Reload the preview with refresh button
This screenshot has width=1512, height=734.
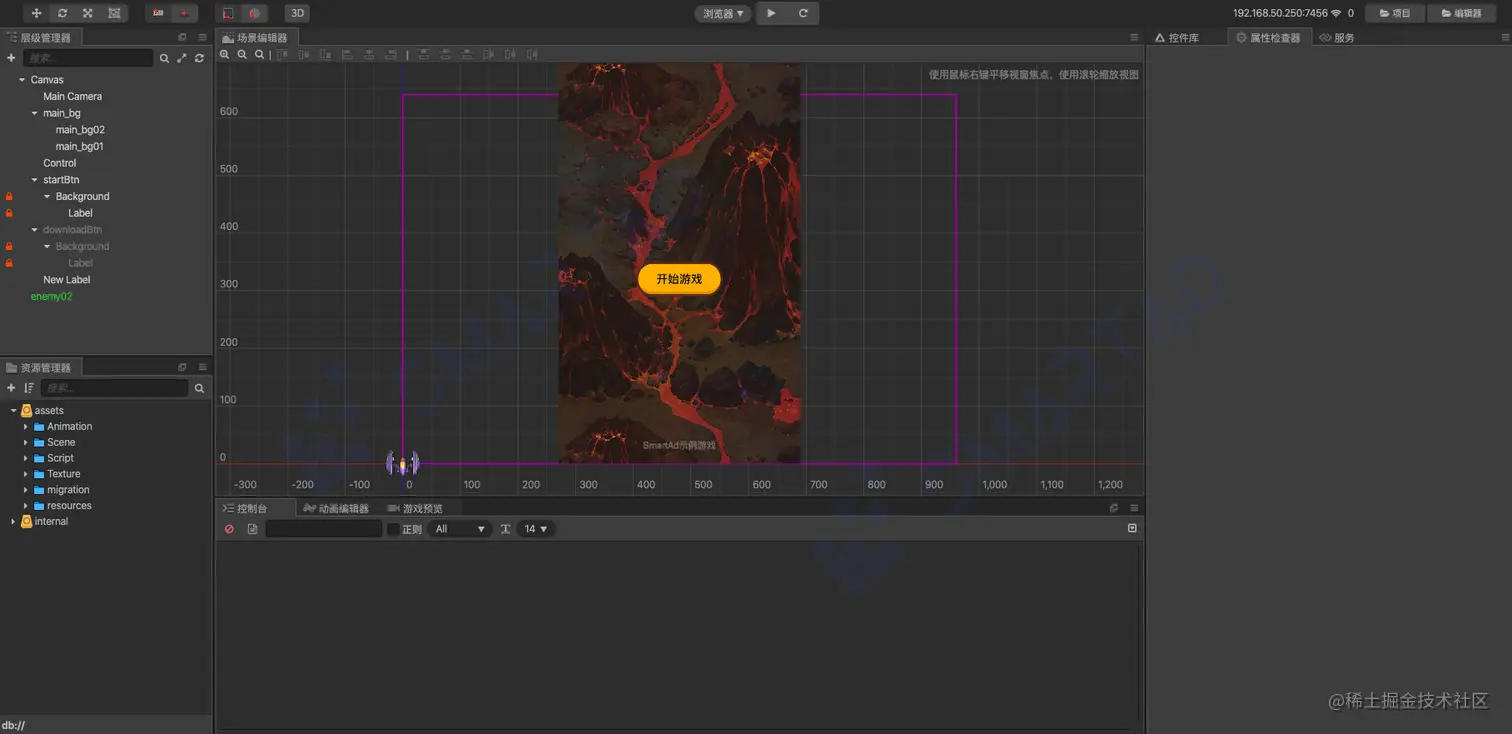coord(803,13)
